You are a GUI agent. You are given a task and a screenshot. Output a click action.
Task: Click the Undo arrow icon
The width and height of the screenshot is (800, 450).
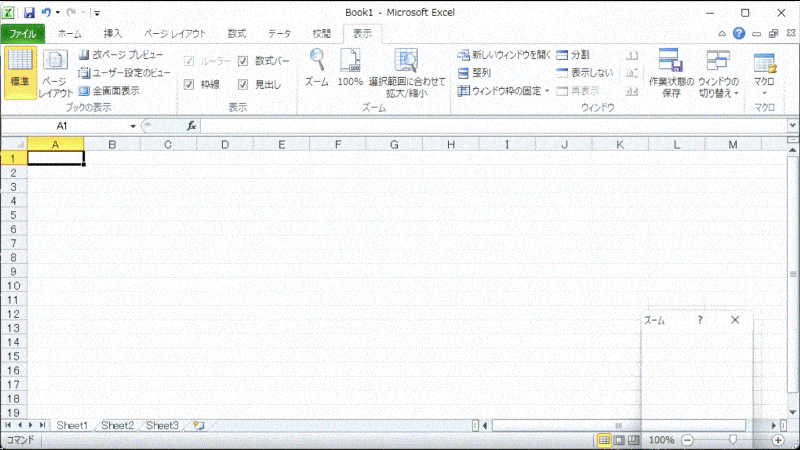pos(46,13)
